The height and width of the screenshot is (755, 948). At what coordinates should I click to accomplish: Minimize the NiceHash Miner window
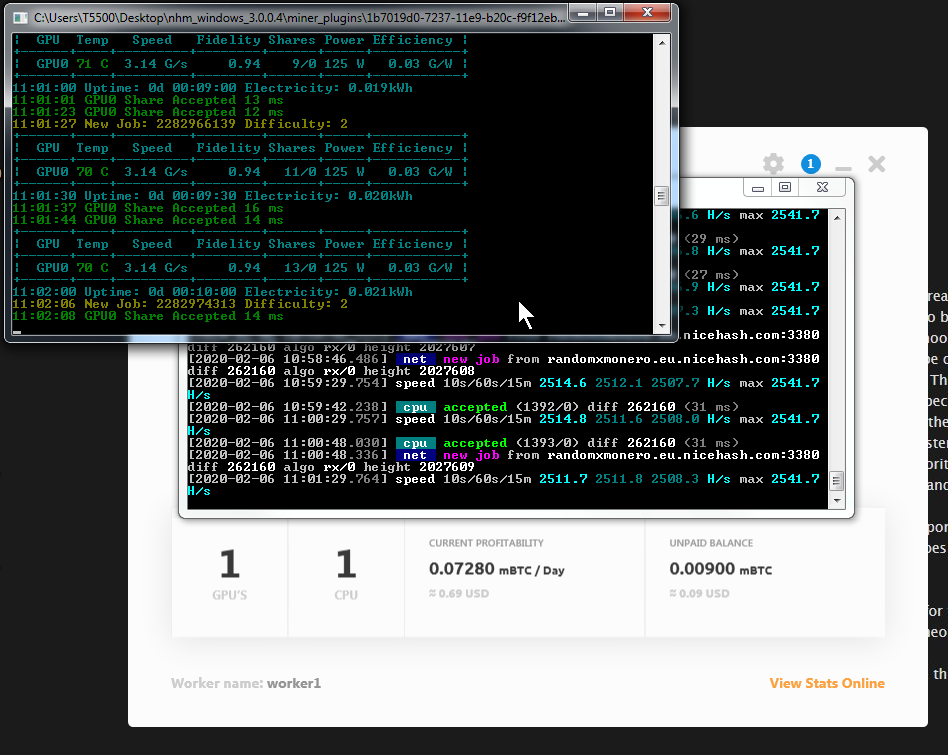(x=844, y=165)
